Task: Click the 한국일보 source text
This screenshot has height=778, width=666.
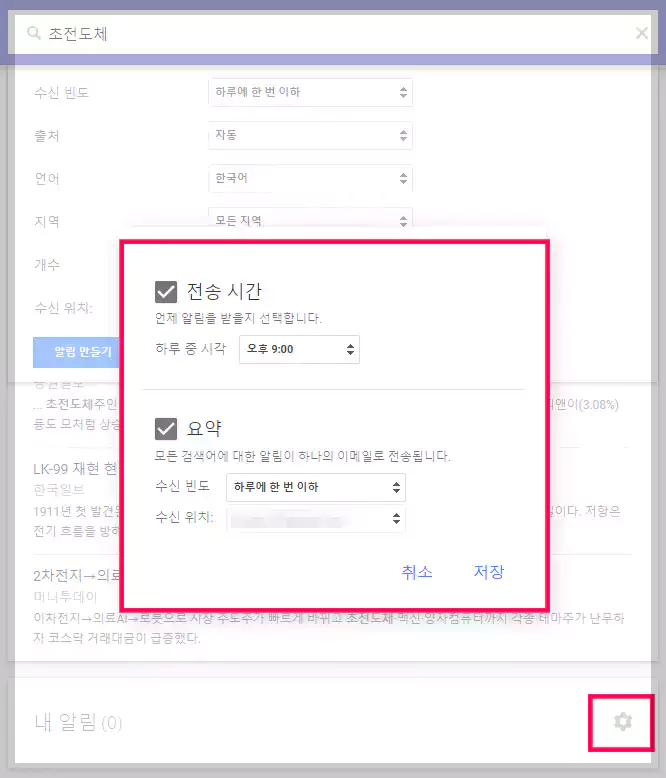Action: point(59,490)
